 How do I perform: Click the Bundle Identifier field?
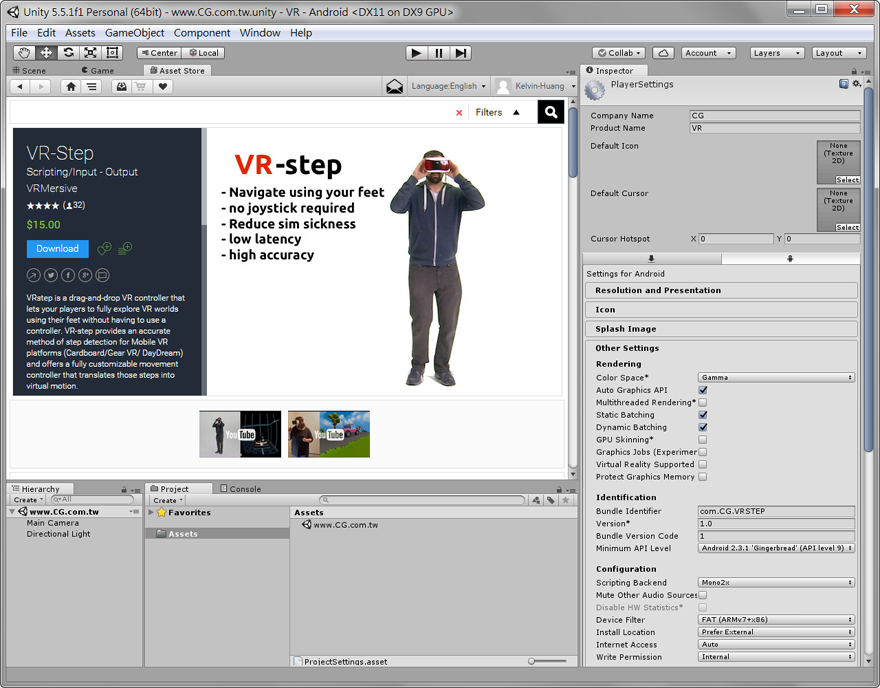tap(776, 511)
